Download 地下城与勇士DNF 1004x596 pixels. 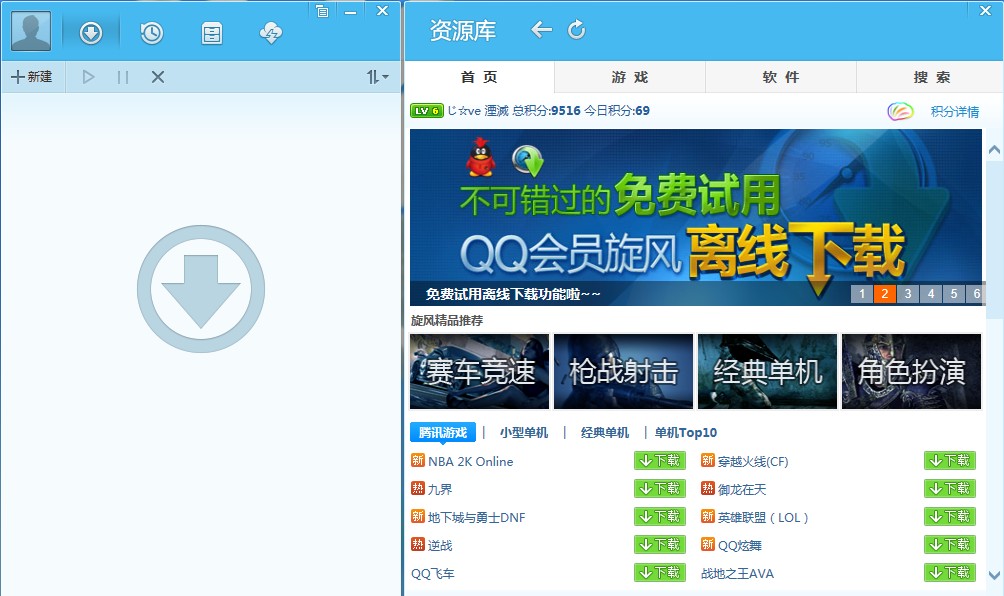[x=660, y=517]
